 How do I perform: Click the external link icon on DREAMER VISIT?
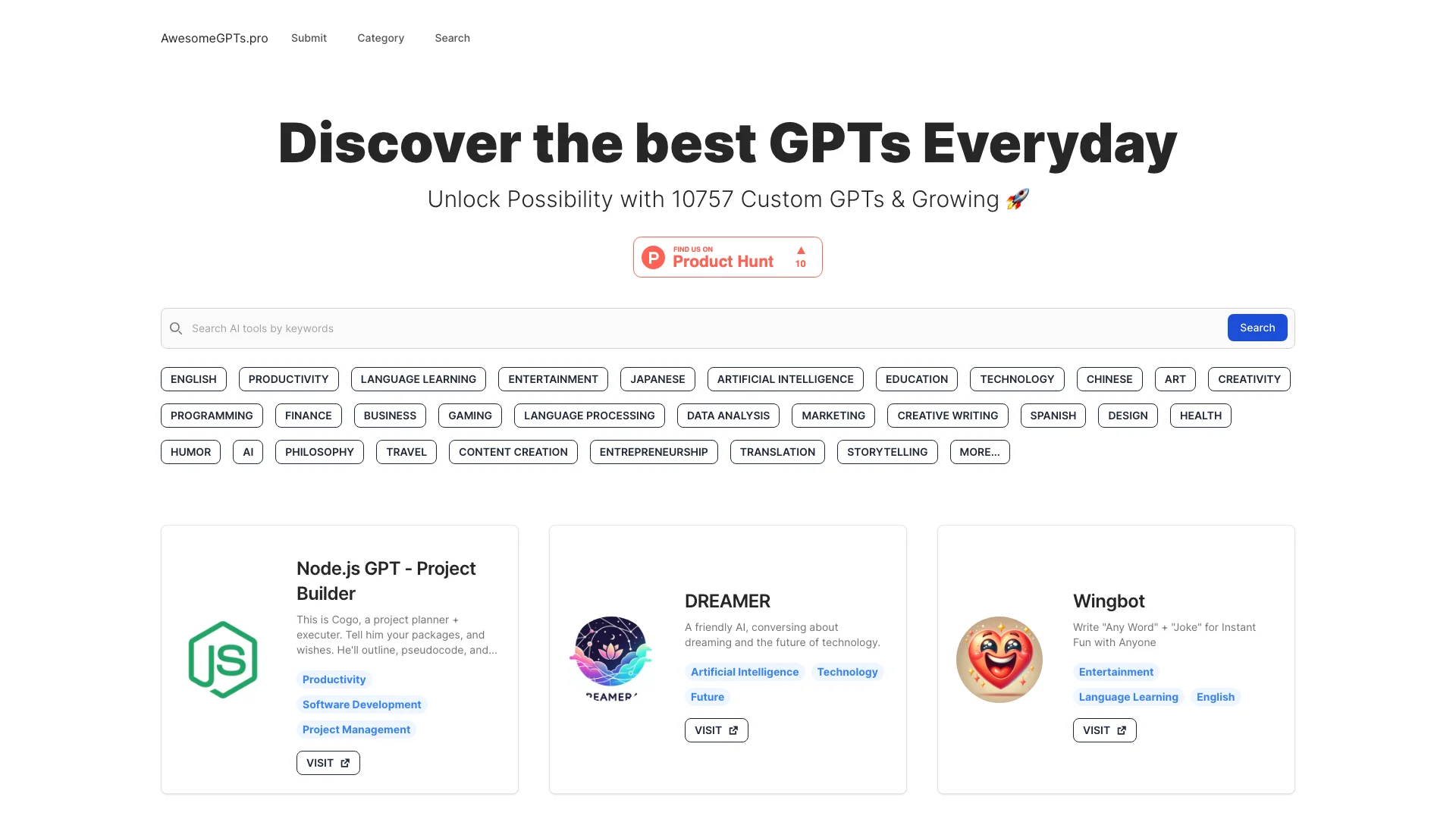[734, 729]
